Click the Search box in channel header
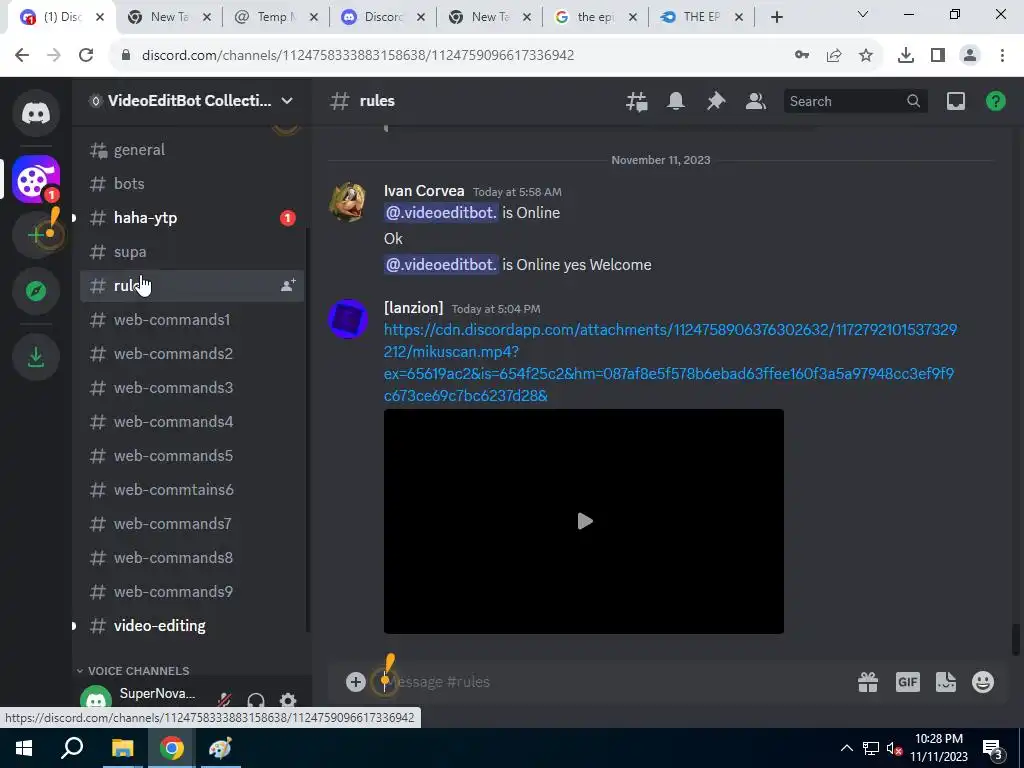The height and width of the screenshot is (768, 1024). tap(855, 101)
